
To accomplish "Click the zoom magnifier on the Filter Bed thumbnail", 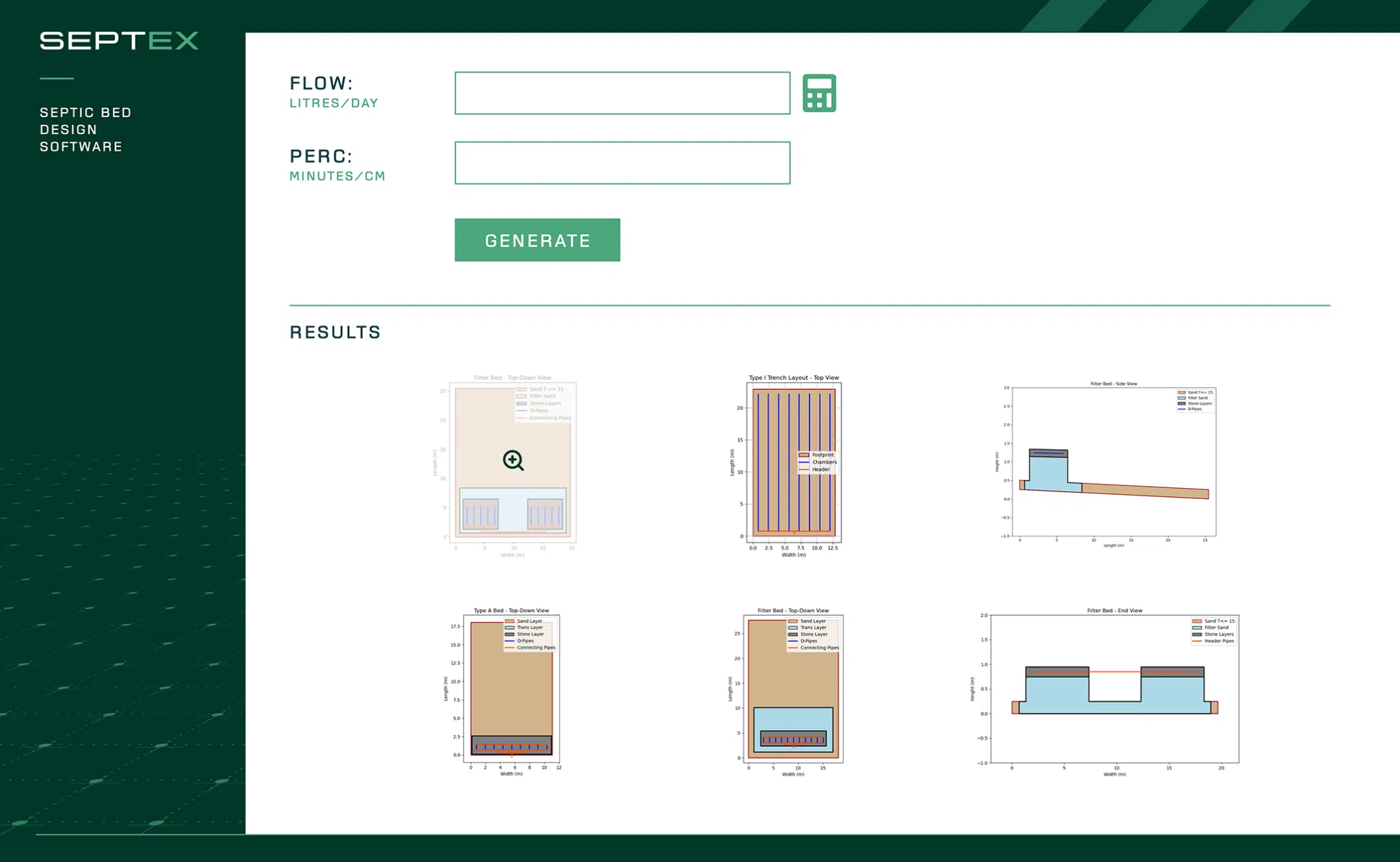I will click(x=514, y=460).
